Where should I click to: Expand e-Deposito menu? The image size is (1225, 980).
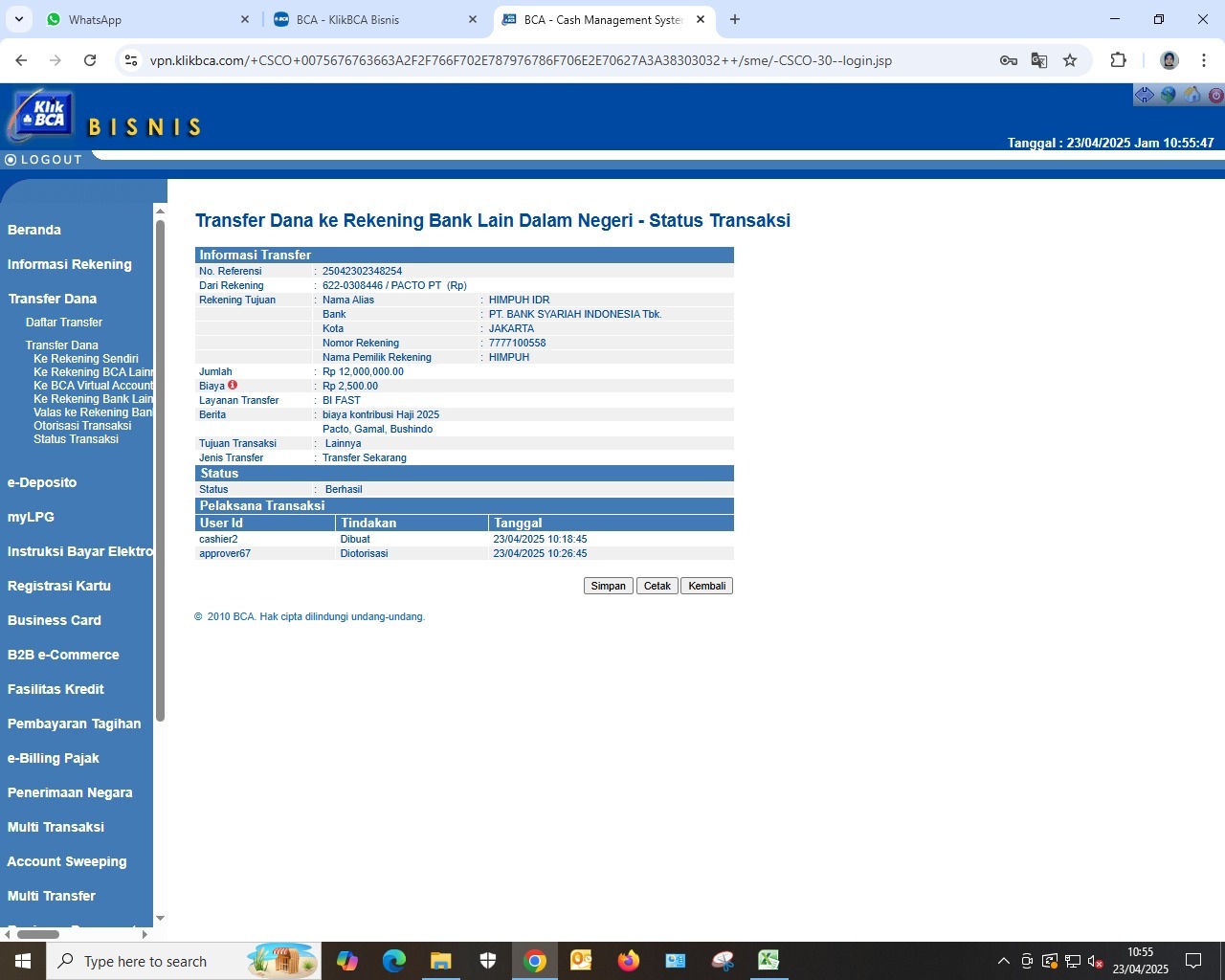tap(42, 482)
